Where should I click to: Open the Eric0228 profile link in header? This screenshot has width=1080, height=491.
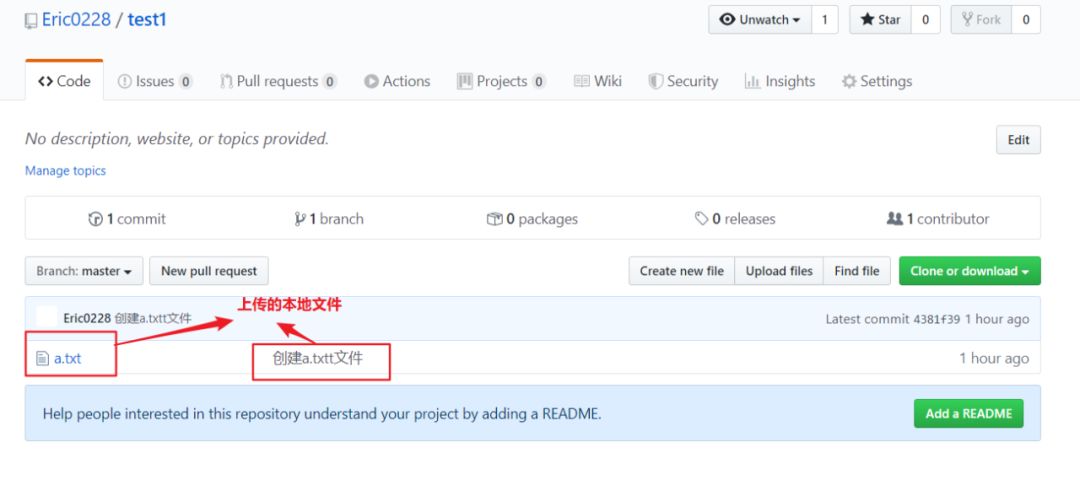pyautogui.click(x=76, y=19)
